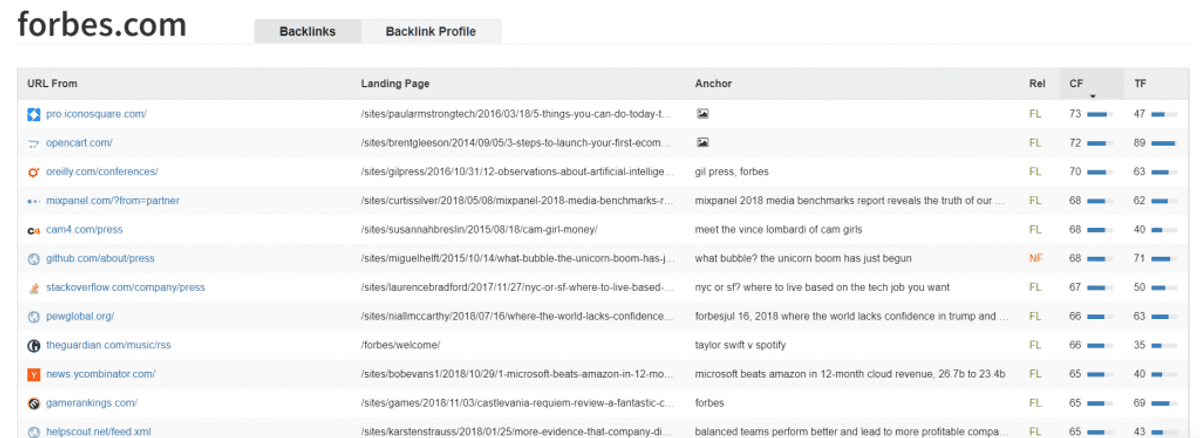Open the Backlinks tab
Screen dimensions: 1200x438
coord(307,31)
